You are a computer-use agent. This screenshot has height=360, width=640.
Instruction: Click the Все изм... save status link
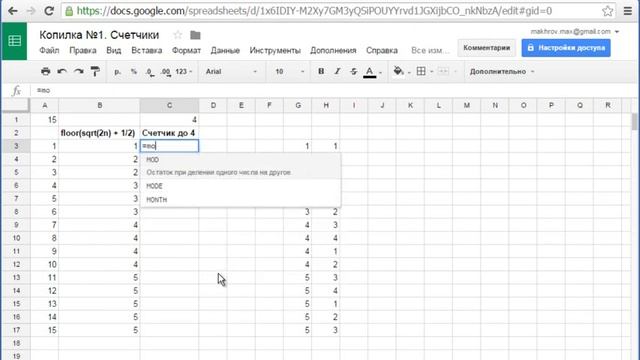(430, 50)
